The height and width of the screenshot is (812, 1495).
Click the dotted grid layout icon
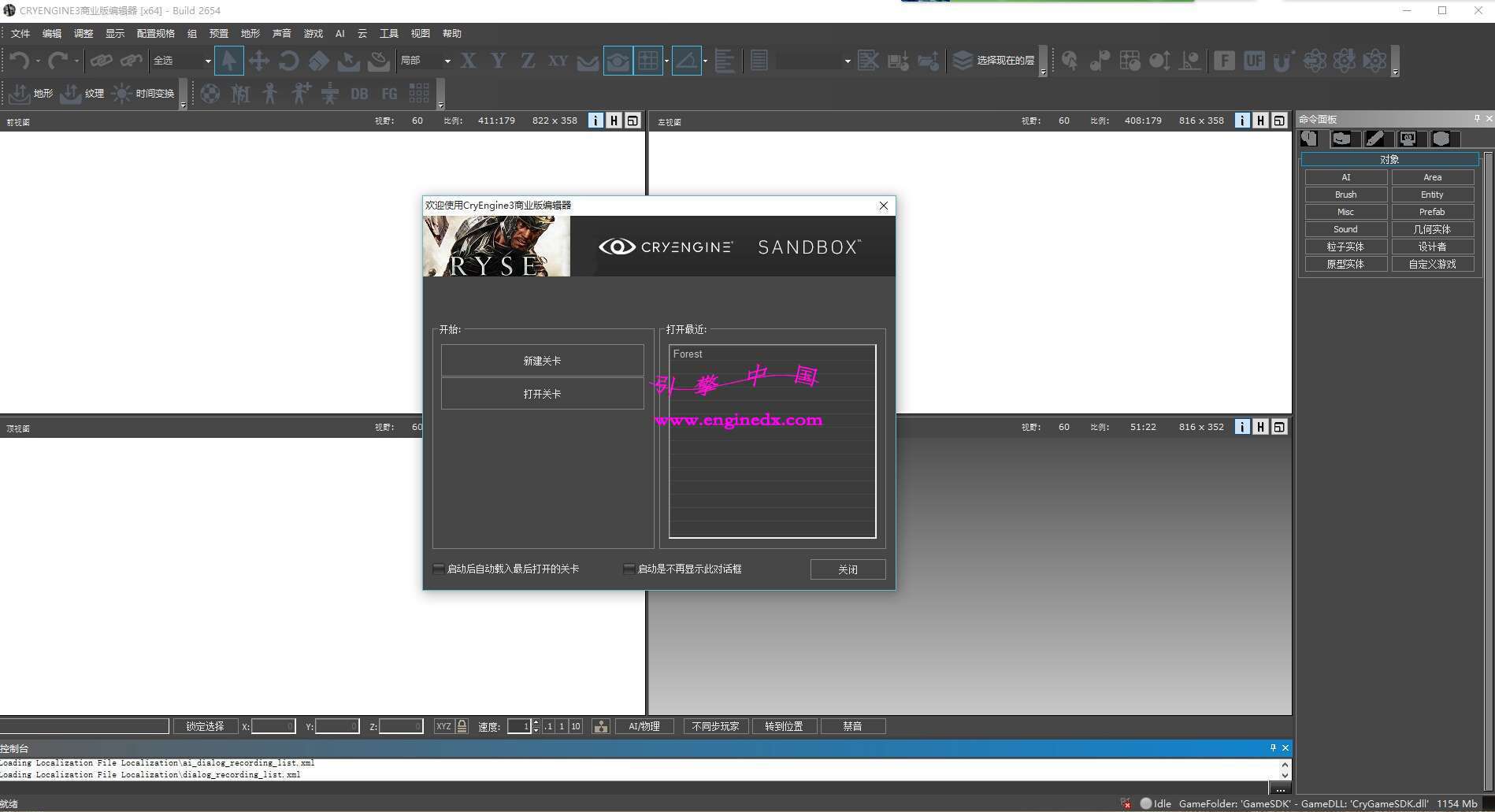coord(419,94)
